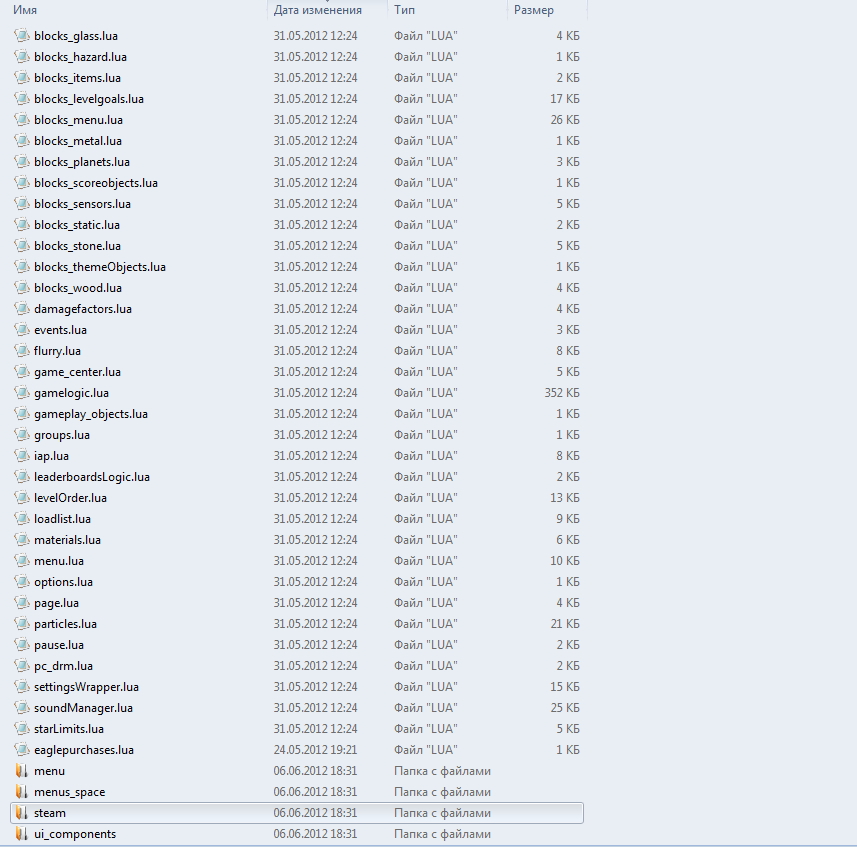The height and width of the screenshot is (847, 857).
Task: Click the 24.05.2012 19:21 date cell
Action: point(315,750)
